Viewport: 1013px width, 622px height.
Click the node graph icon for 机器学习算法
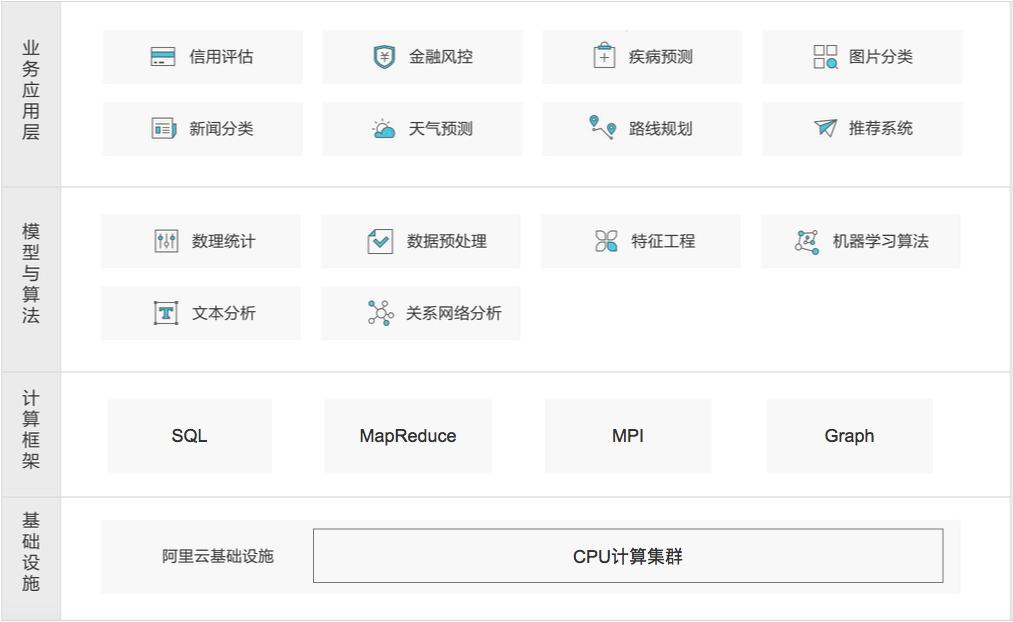tap(807, 241)
